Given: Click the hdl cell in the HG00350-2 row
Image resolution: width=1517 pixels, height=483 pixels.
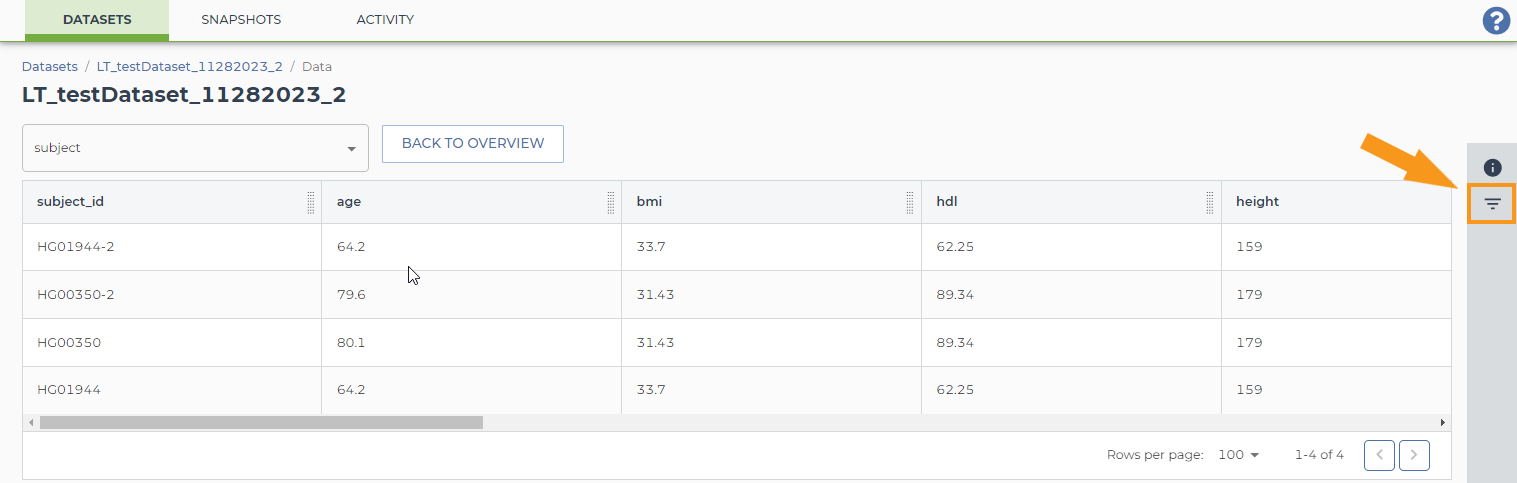Looking at the screenshot, I should tap(1071, 295).
